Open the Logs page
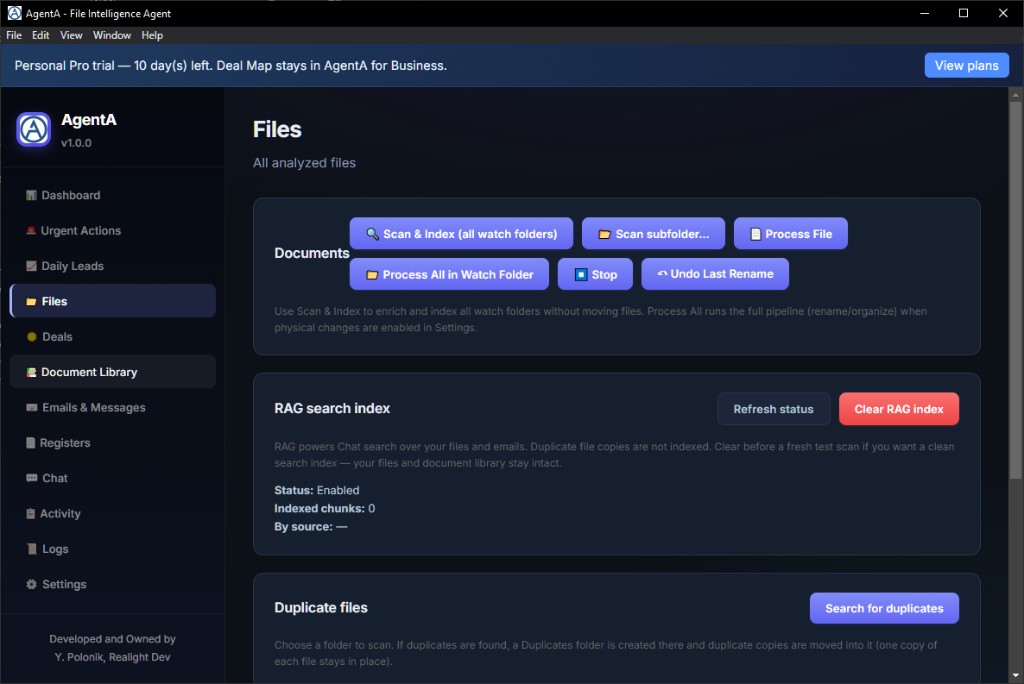Image resolution: width=1024 pixels, height=684 pixels. (112, 549)
